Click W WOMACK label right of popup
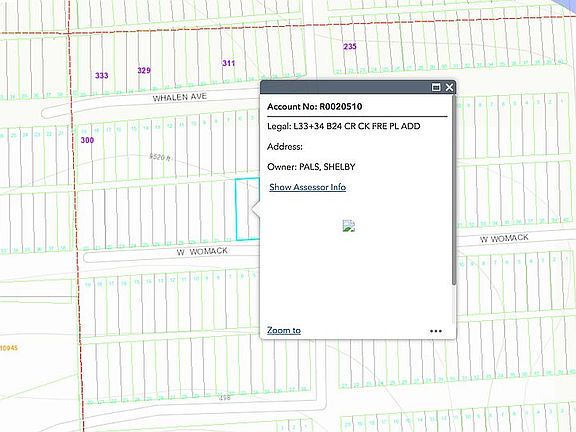This screenshot has width=576, height=432. (504, 238)
